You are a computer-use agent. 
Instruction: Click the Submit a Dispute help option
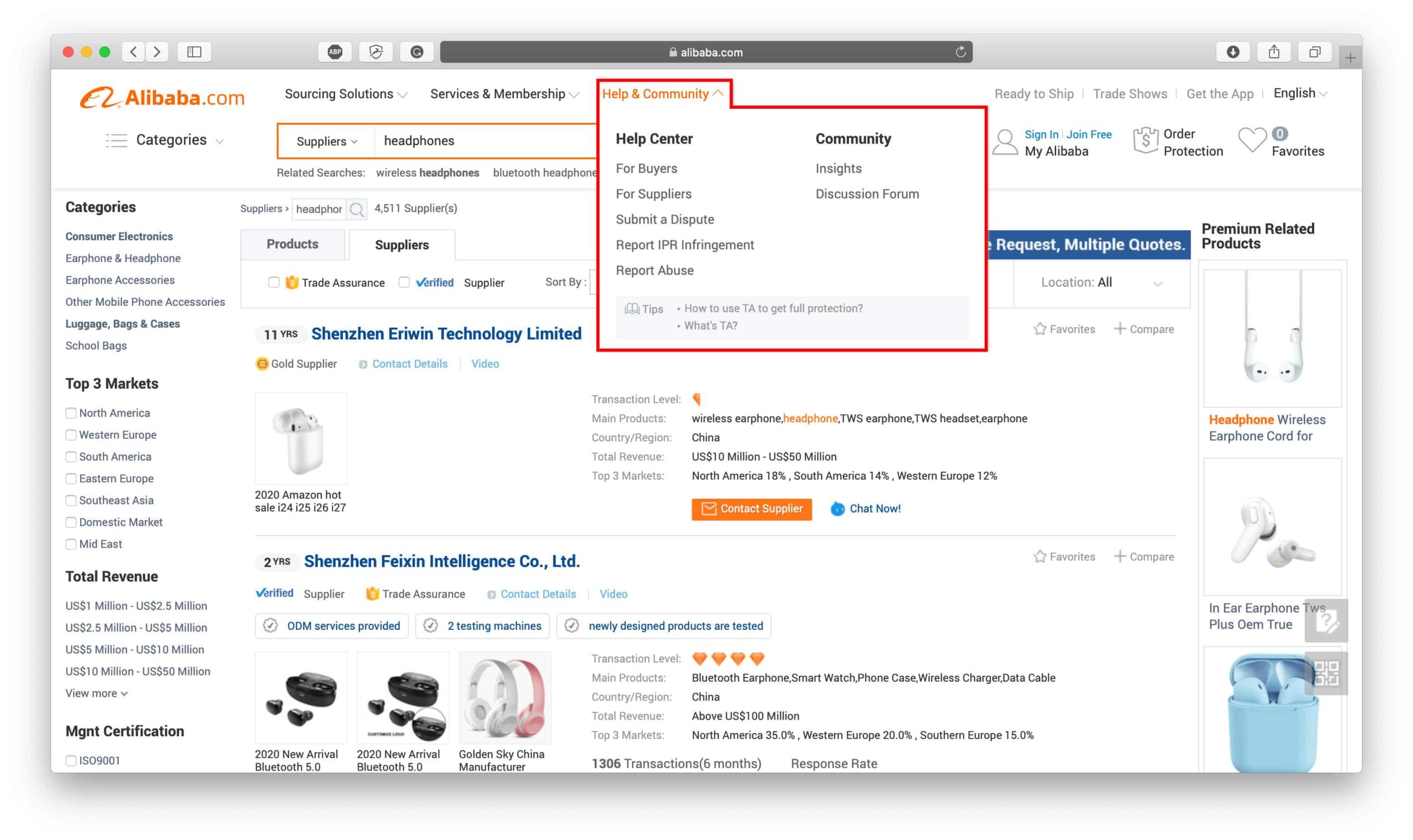[x=665, y=219]
